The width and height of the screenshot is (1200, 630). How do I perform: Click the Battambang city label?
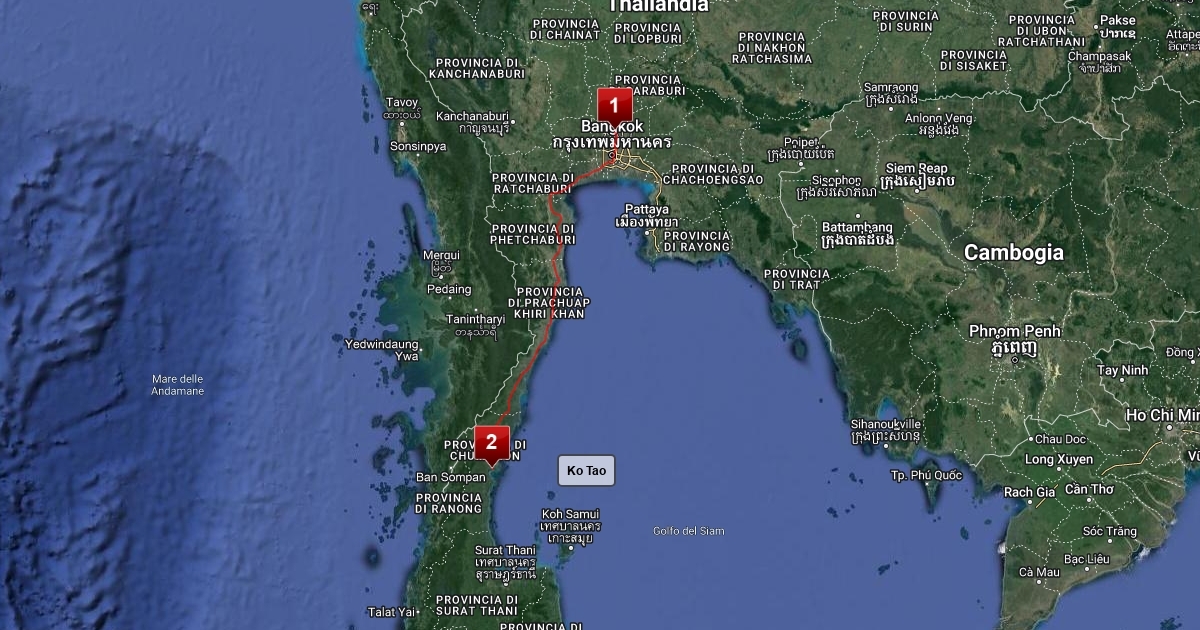[857, 228]
